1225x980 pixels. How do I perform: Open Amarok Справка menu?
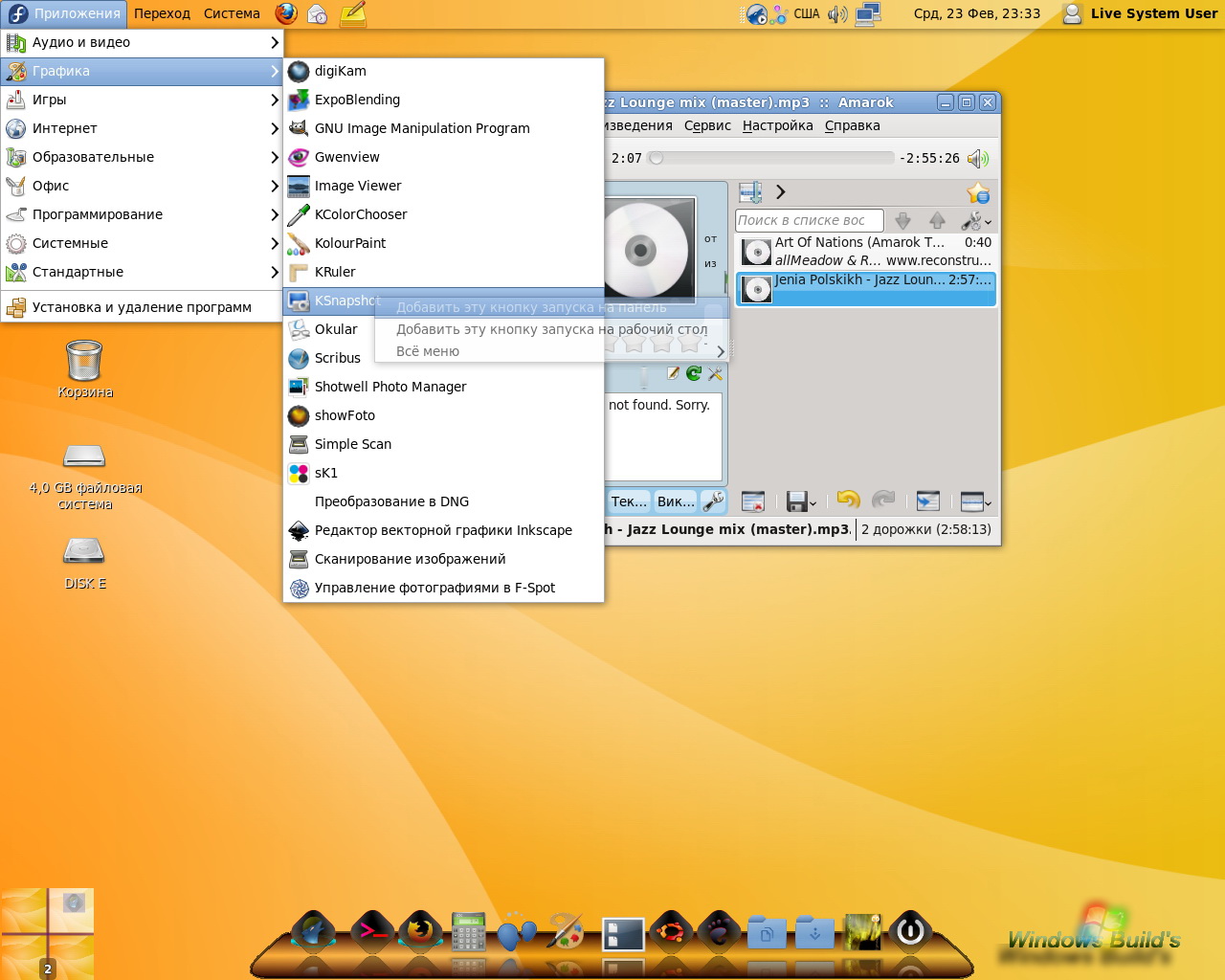[852, 125]
